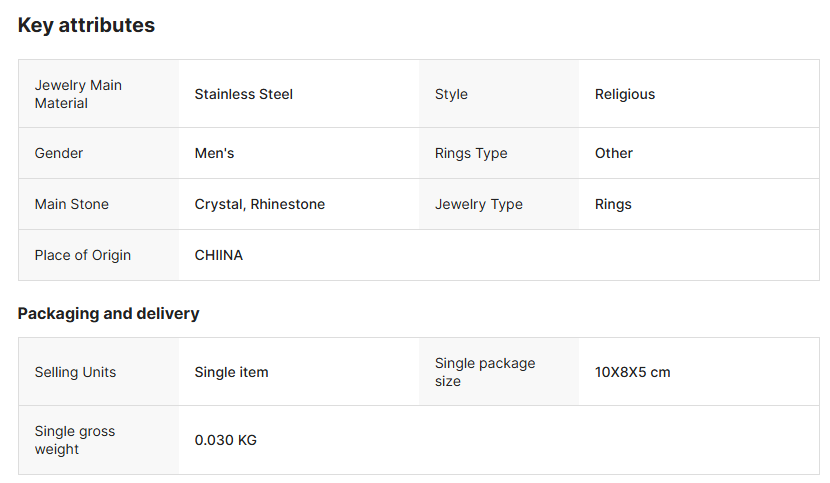The height and width of the screenshot is (483, 830).
Task: Click the 10X8X5 cm size value
Action: [633, 372]
